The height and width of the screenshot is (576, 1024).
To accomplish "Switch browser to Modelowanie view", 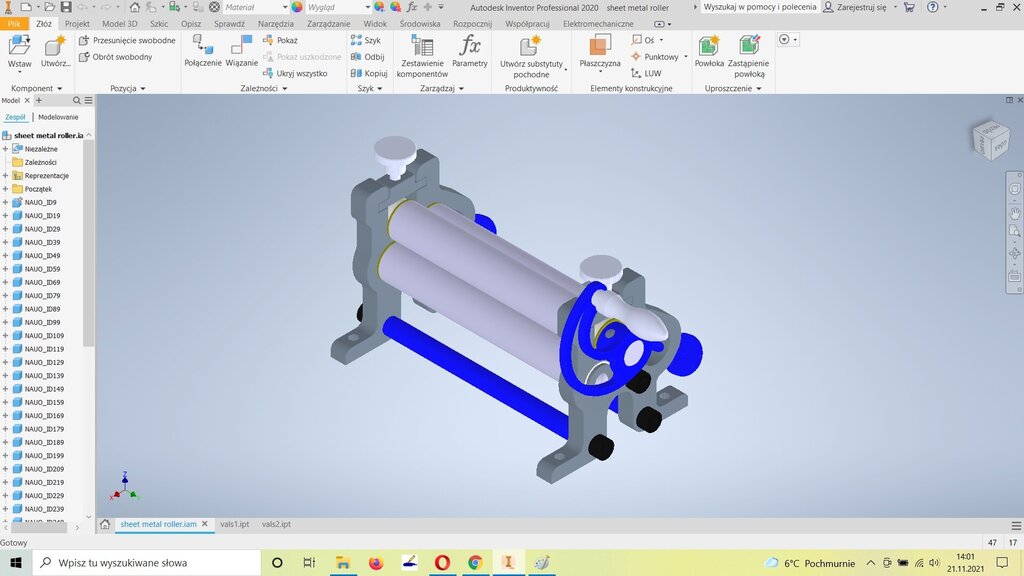I will 58,117.
